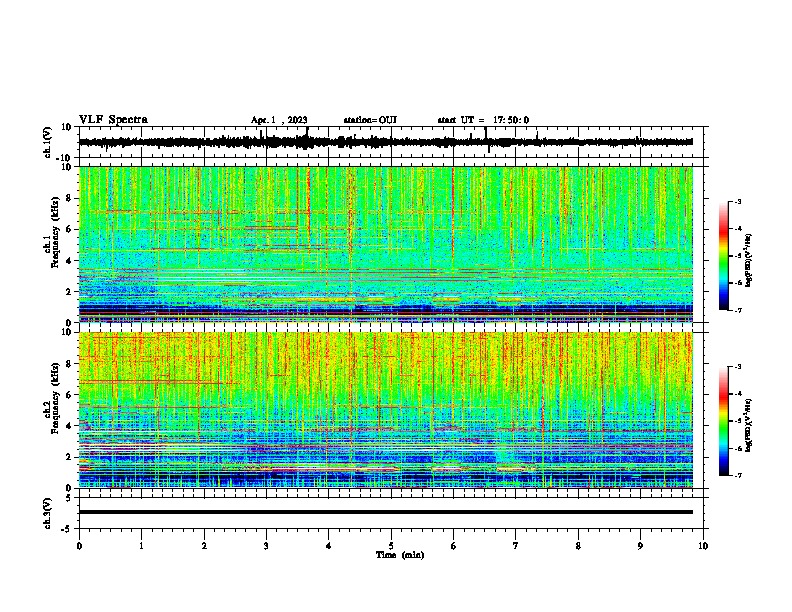Click the 8 kHz tick on ch.2 frequency axis
792x612 pixels.
coord(69,364)
